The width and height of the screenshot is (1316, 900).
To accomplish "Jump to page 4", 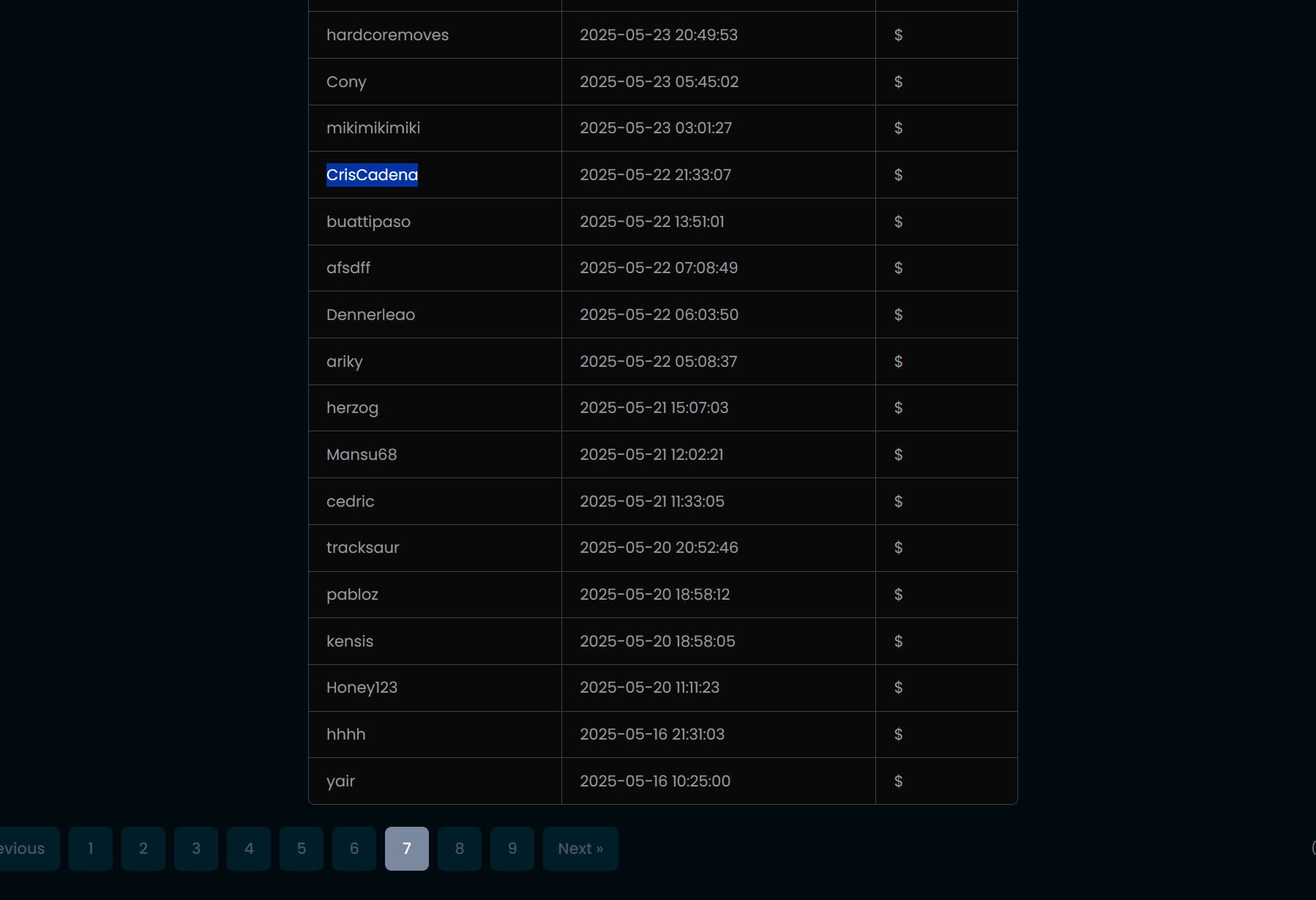I will click(x=249, y=849).
